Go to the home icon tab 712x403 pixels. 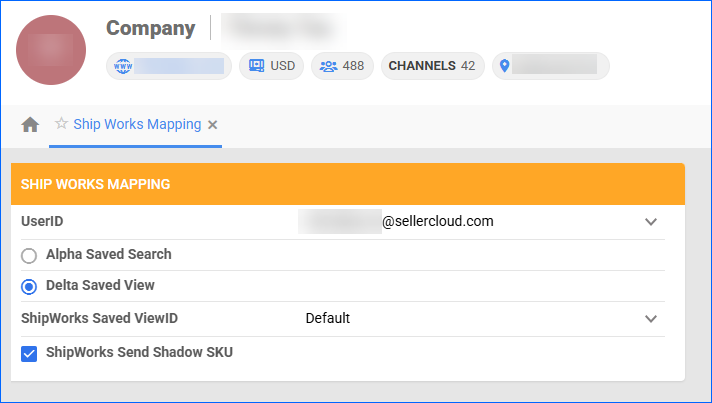point(30,125)
